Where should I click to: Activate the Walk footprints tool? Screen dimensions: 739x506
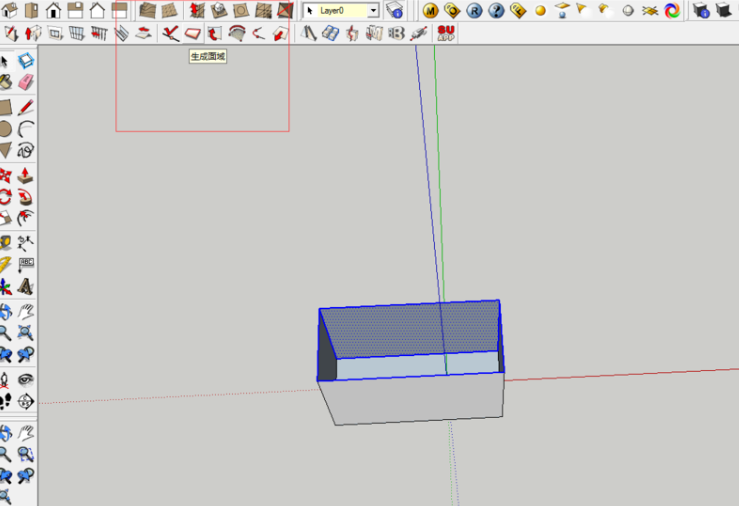[5, 401]
